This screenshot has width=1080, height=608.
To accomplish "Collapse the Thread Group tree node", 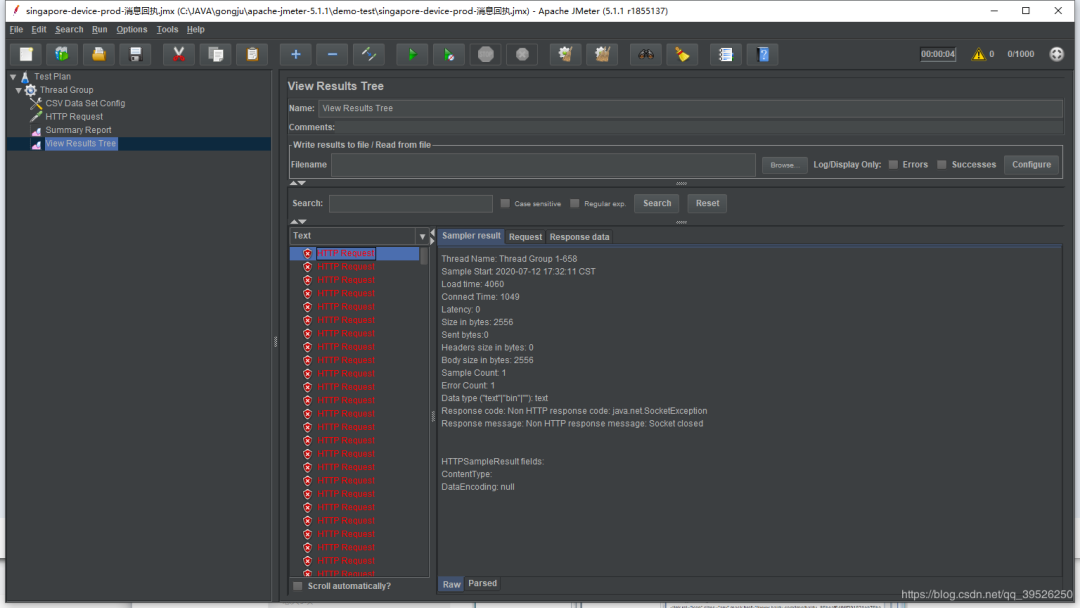I will (19, 90).
